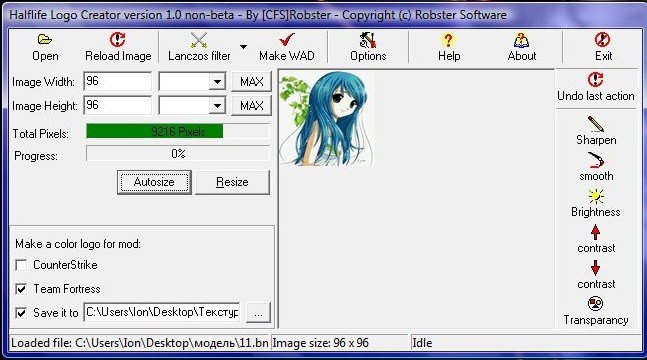Click the save path text field

162,312
